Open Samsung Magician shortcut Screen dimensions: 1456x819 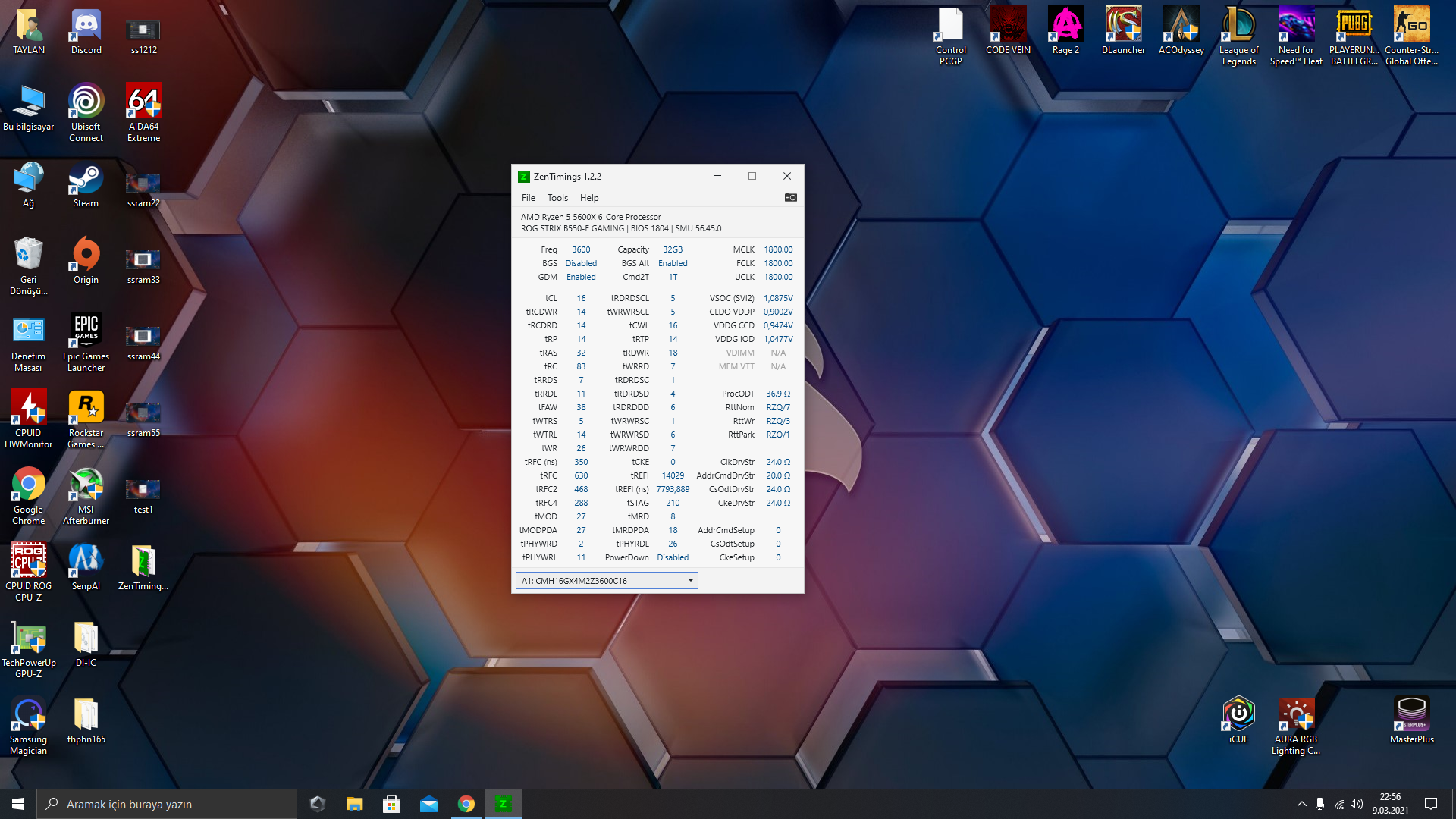[29, 725]
